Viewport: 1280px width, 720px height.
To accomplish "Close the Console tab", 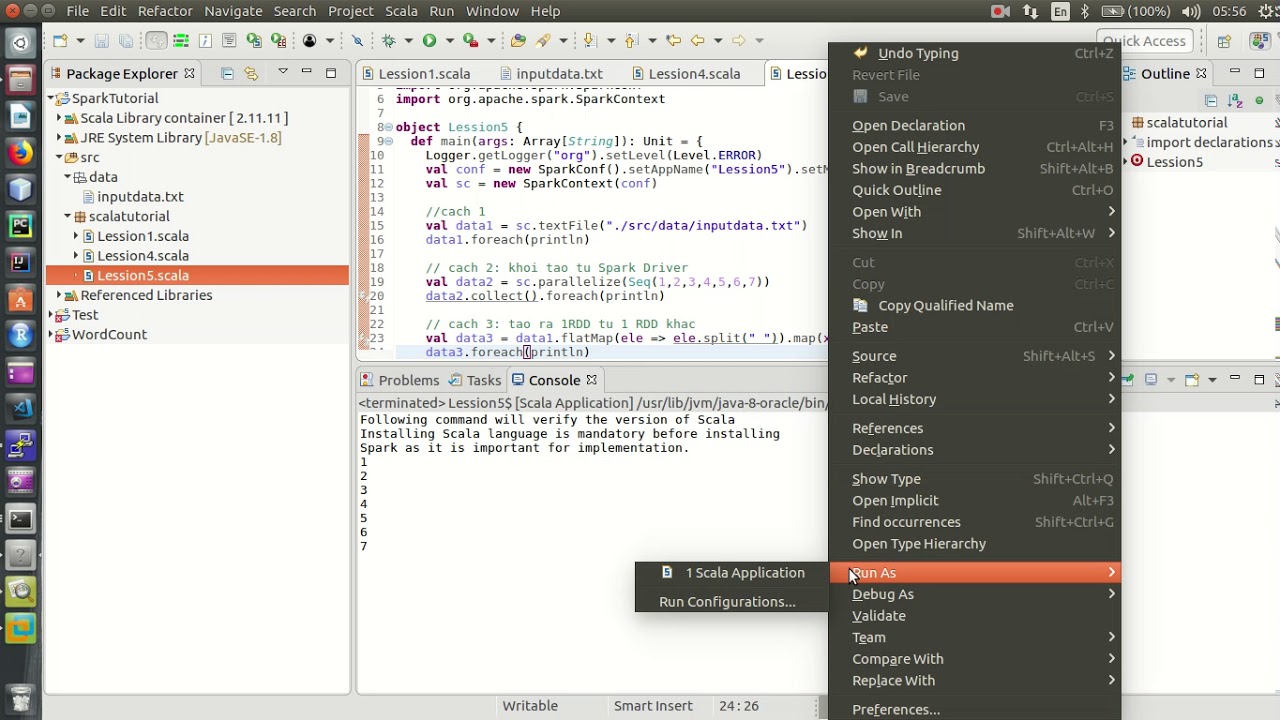I will pos(591,380).
